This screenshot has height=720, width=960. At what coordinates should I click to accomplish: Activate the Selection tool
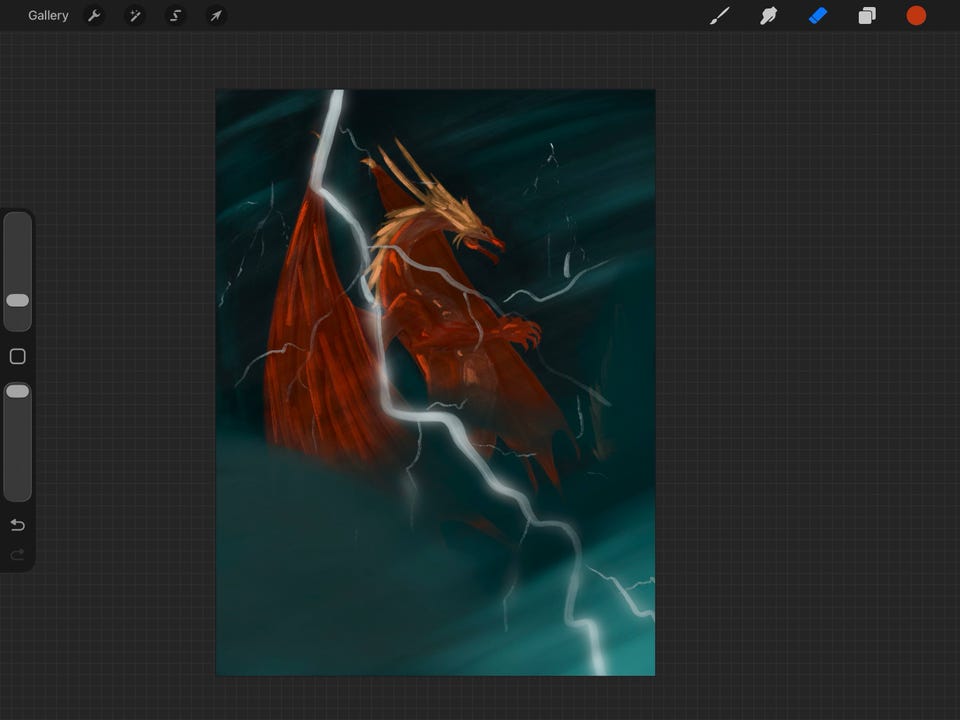[175, 15]
